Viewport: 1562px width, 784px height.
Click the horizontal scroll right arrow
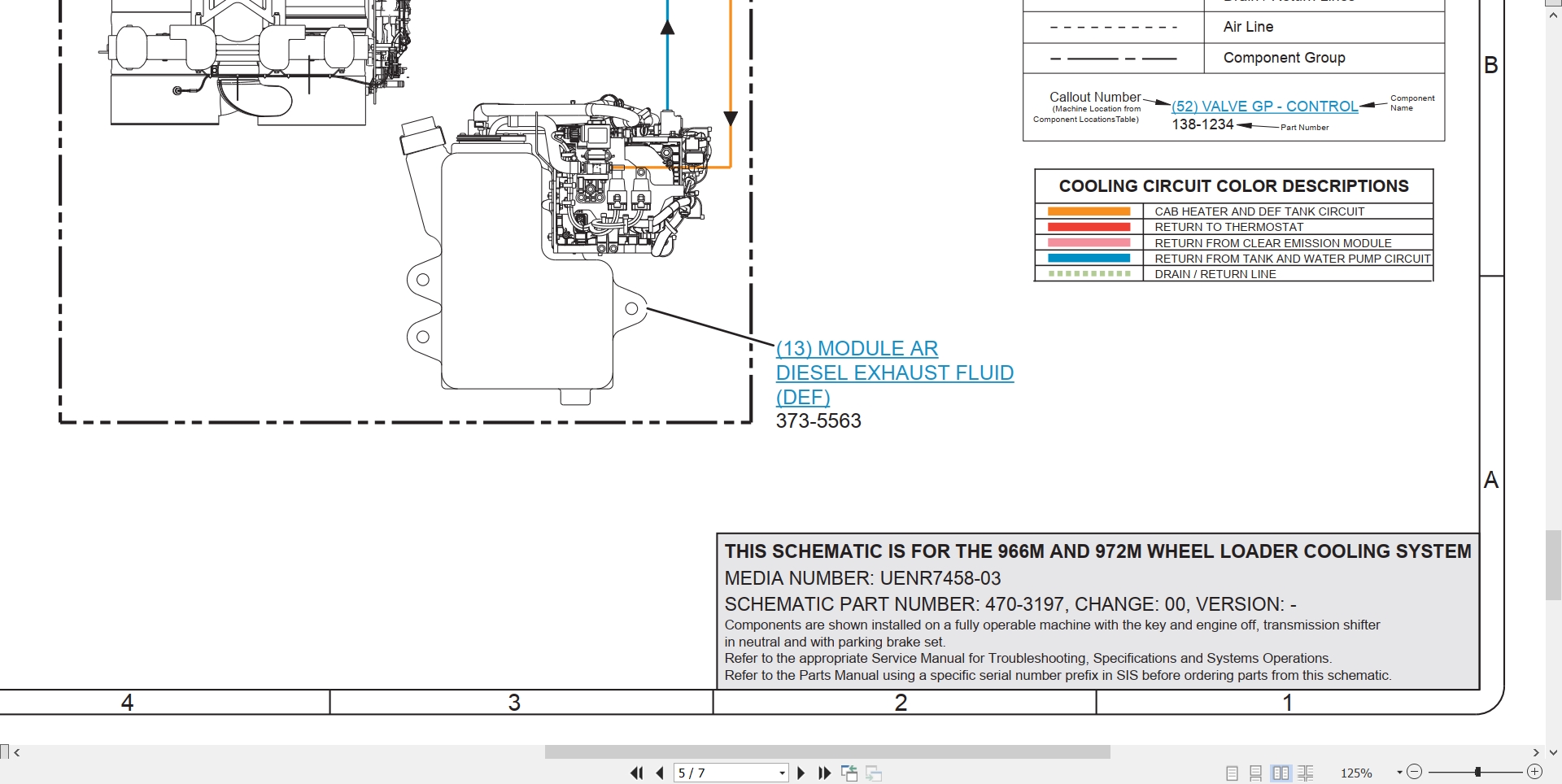point(1536,752)
